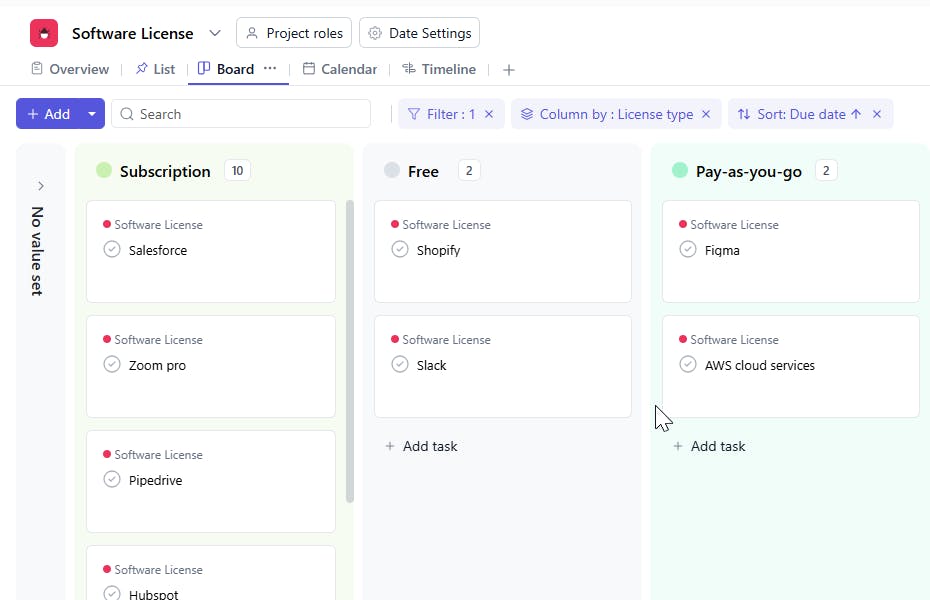
Task: Click the plus icon to add view
Action: (509, 70)
